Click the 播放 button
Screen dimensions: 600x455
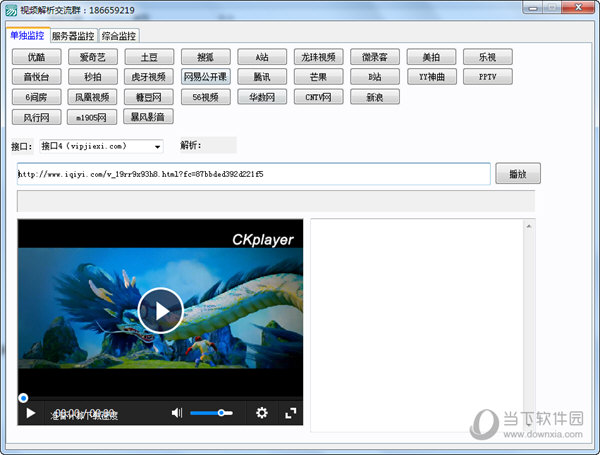(x=517, y=174)
